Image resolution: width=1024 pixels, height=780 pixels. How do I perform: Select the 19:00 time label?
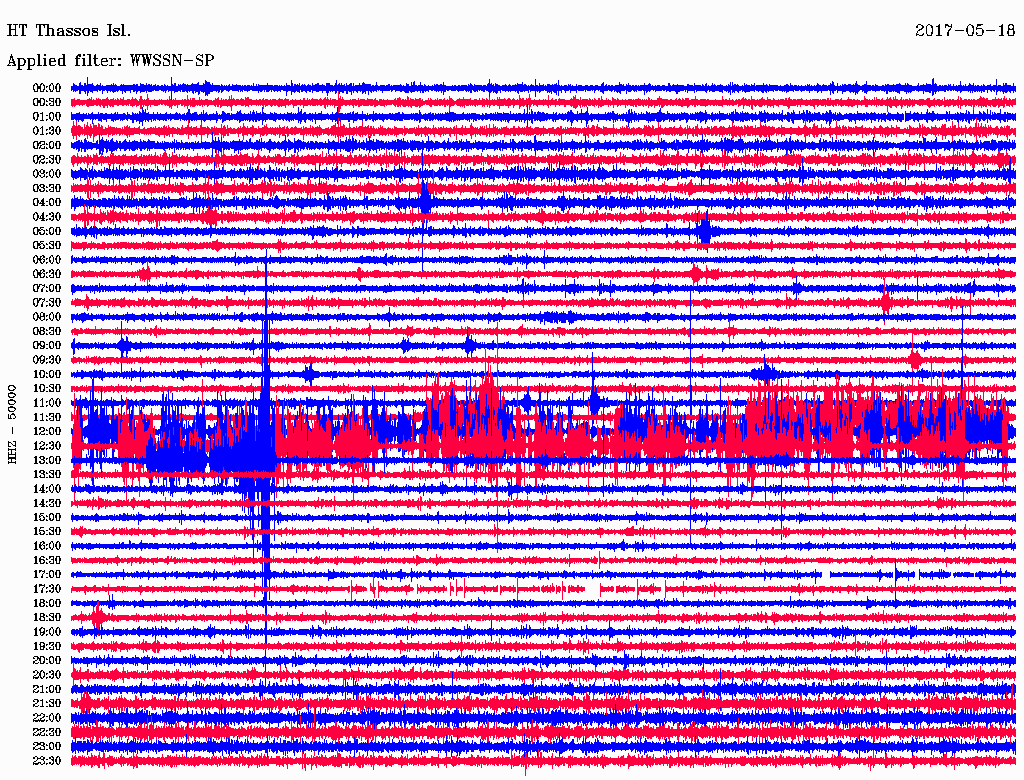[47, 632]
